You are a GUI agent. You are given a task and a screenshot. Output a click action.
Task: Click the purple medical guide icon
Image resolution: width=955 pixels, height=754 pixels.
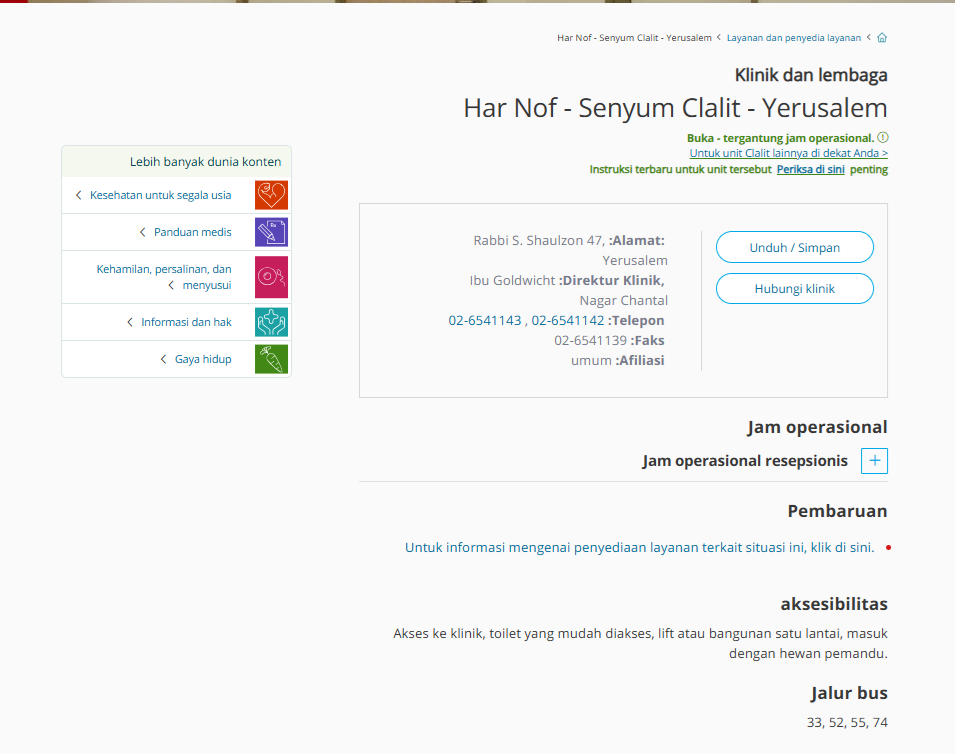271,232
